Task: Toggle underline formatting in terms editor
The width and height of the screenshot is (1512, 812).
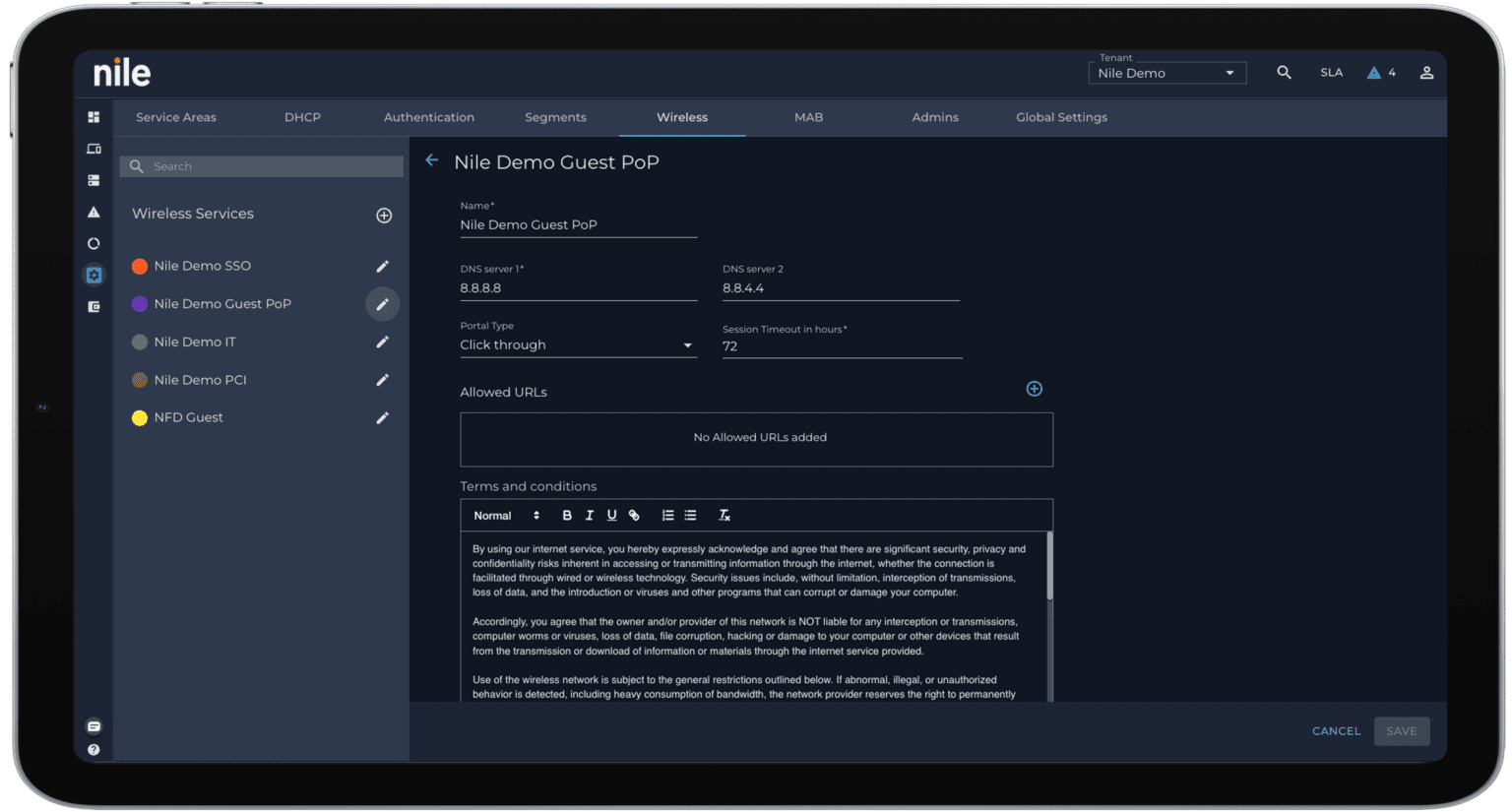Action: [611, 516]
